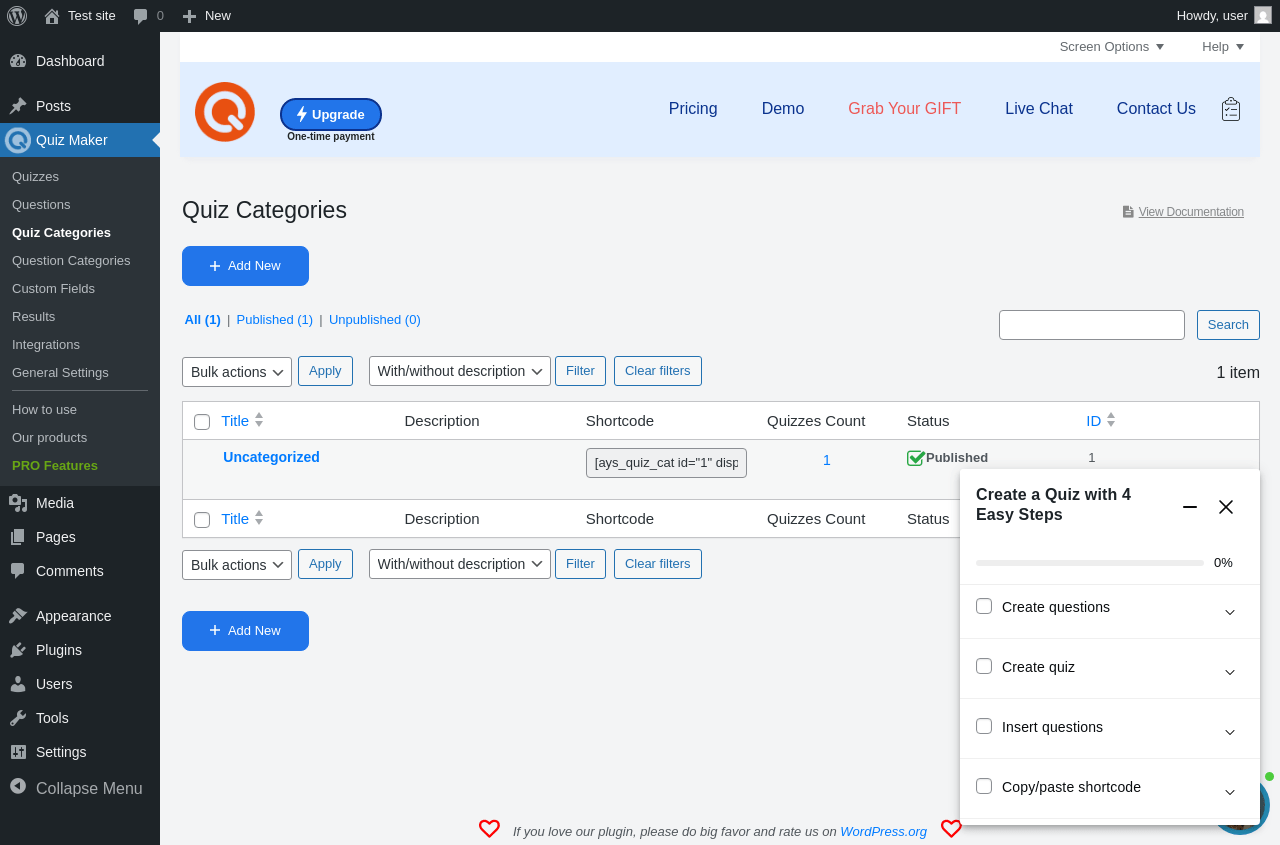Screen dimensions: 1280x845
Task: Expand Create quiz step chevron
Action: (1230, 671)
